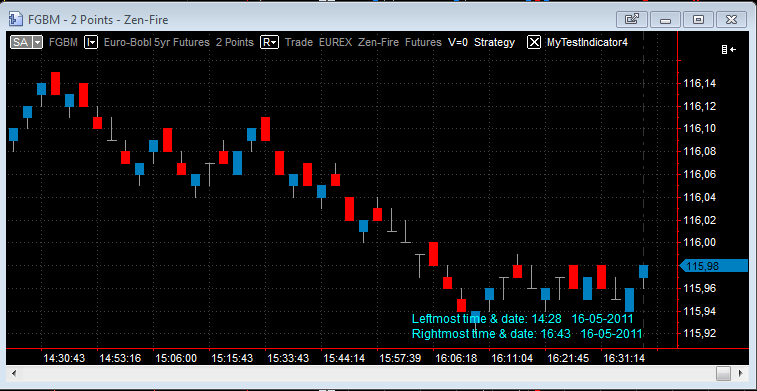The width and height of the screenshot is (757, 391).
Task: Click the 16:21:45 time axis label
Action: click(568, 358)
